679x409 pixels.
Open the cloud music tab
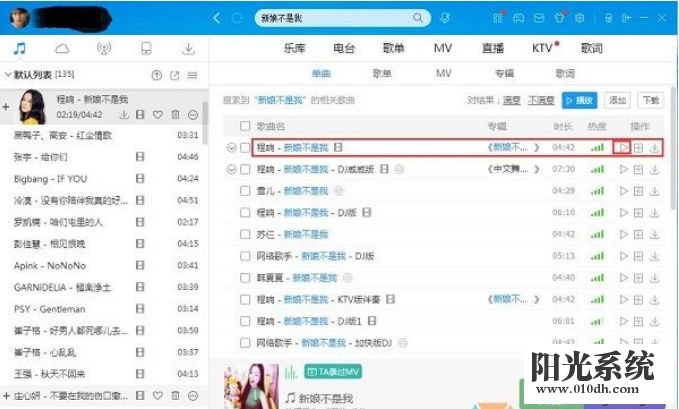tap(62, 48)
